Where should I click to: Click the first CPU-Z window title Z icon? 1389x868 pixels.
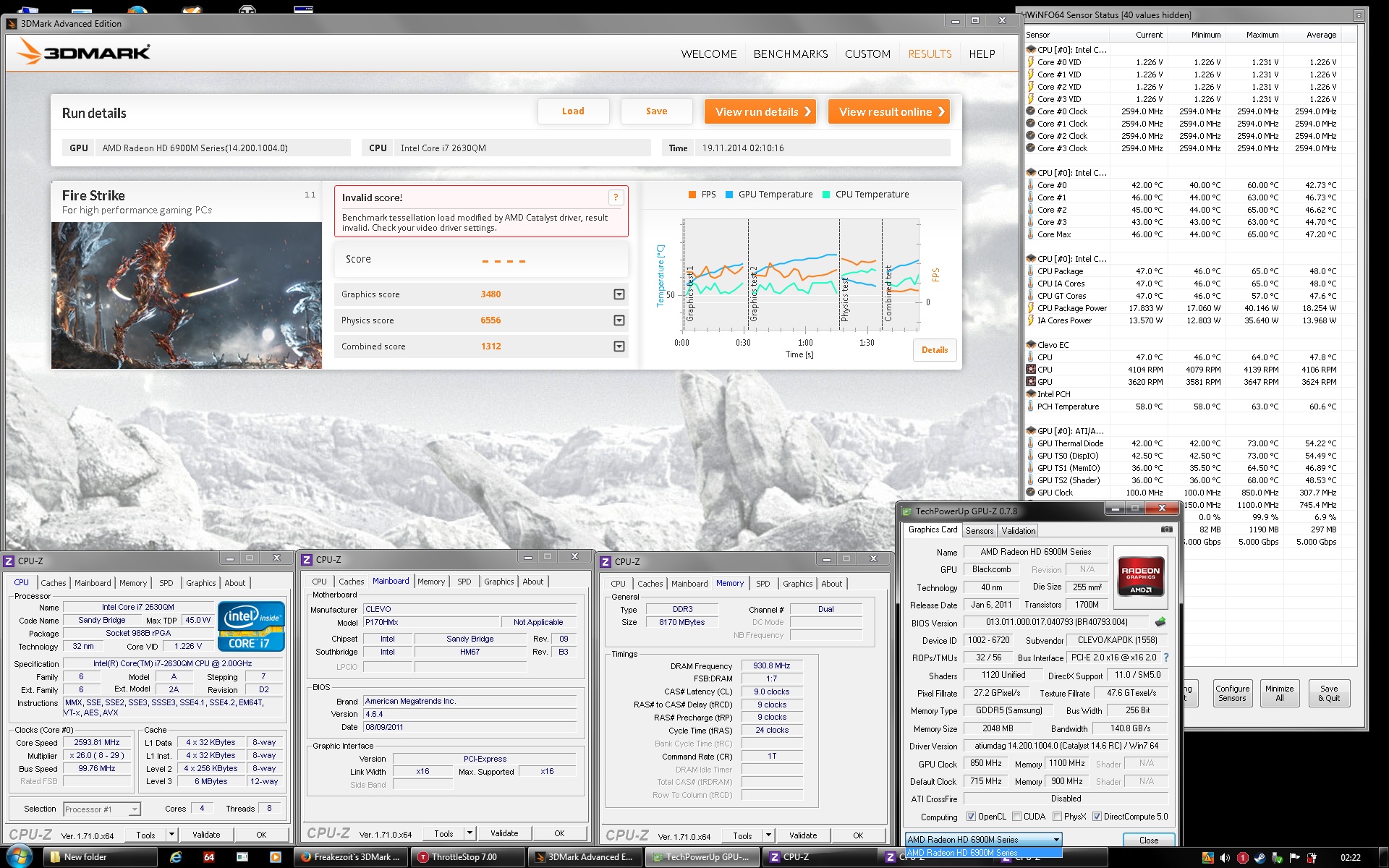point(9,561)
